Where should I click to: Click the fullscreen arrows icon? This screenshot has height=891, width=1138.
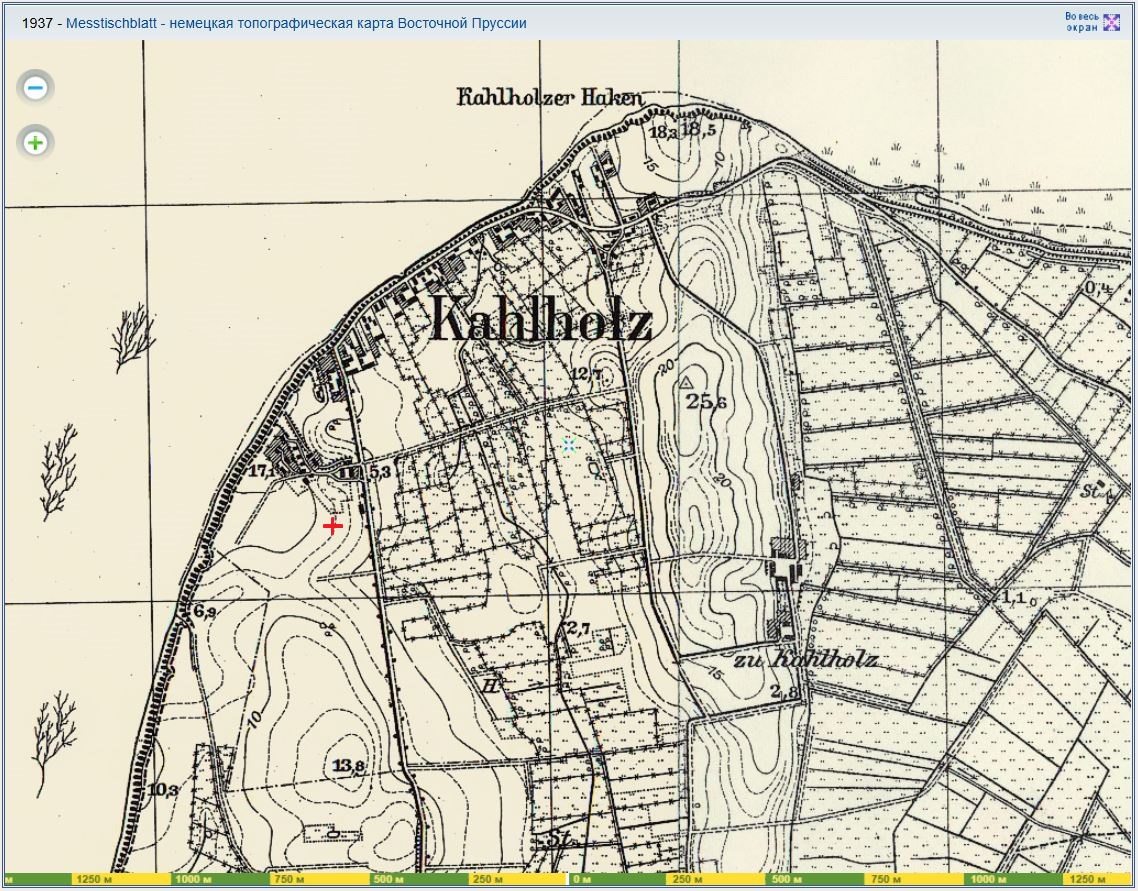pos(1111,23)
